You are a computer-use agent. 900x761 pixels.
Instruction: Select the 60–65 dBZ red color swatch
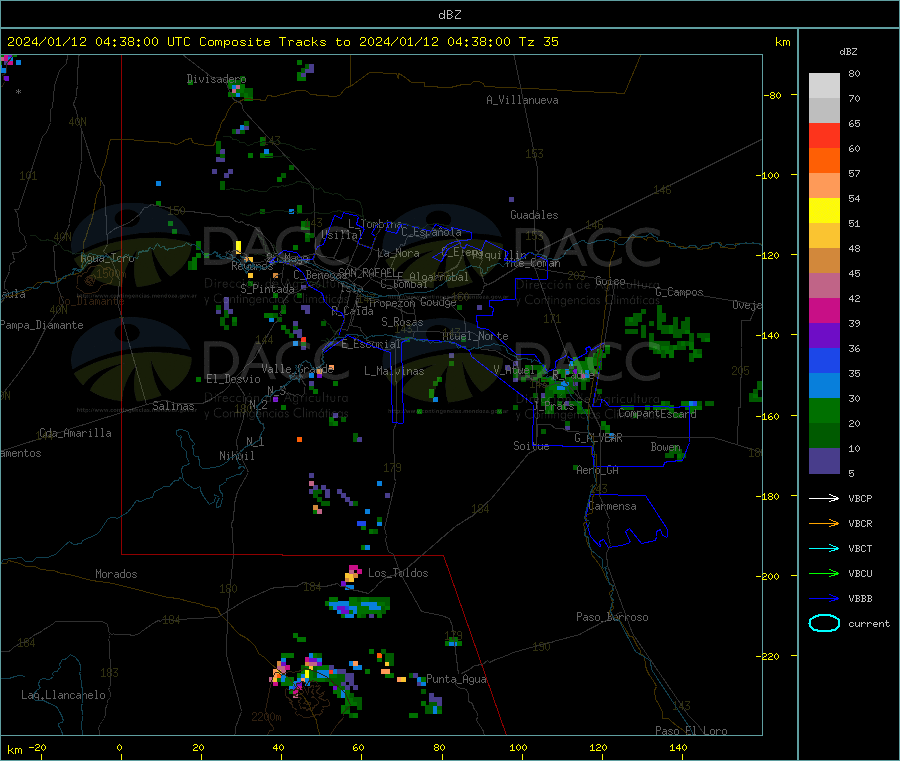(824, 135)
